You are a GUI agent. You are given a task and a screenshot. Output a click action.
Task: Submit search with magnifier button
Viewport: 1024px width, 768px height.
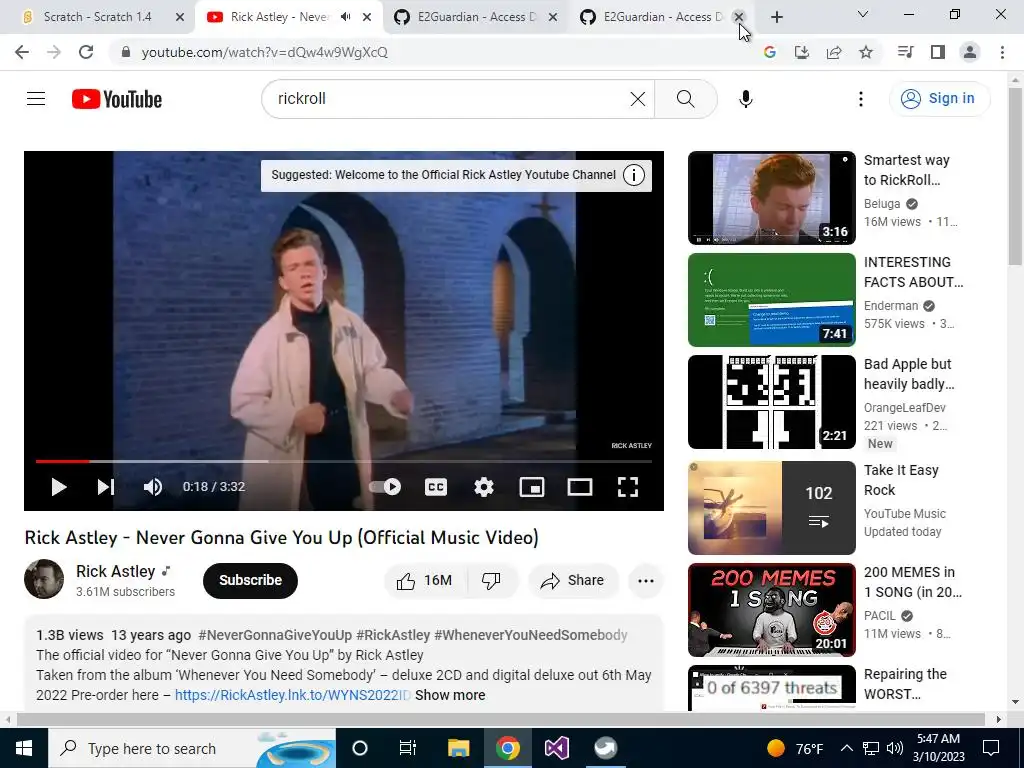point(686,99)
